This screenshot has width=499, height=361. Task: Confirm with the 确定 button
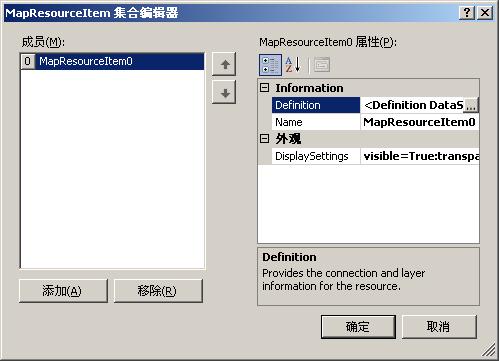click(358, 327)
